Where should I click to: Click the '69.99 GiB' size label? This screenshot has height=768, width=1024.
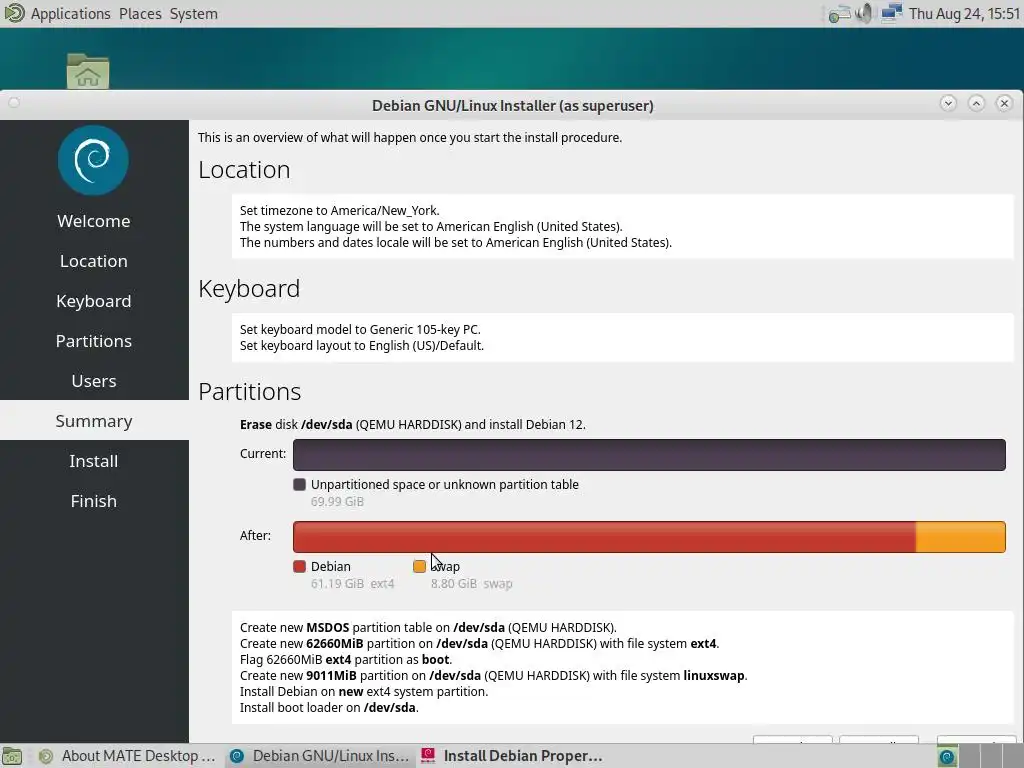tap(337, 502)
